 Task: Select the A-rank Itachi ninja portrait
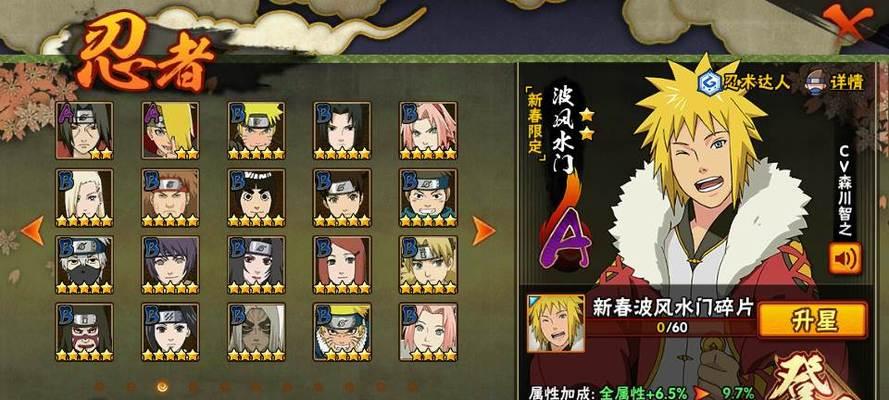84,130
